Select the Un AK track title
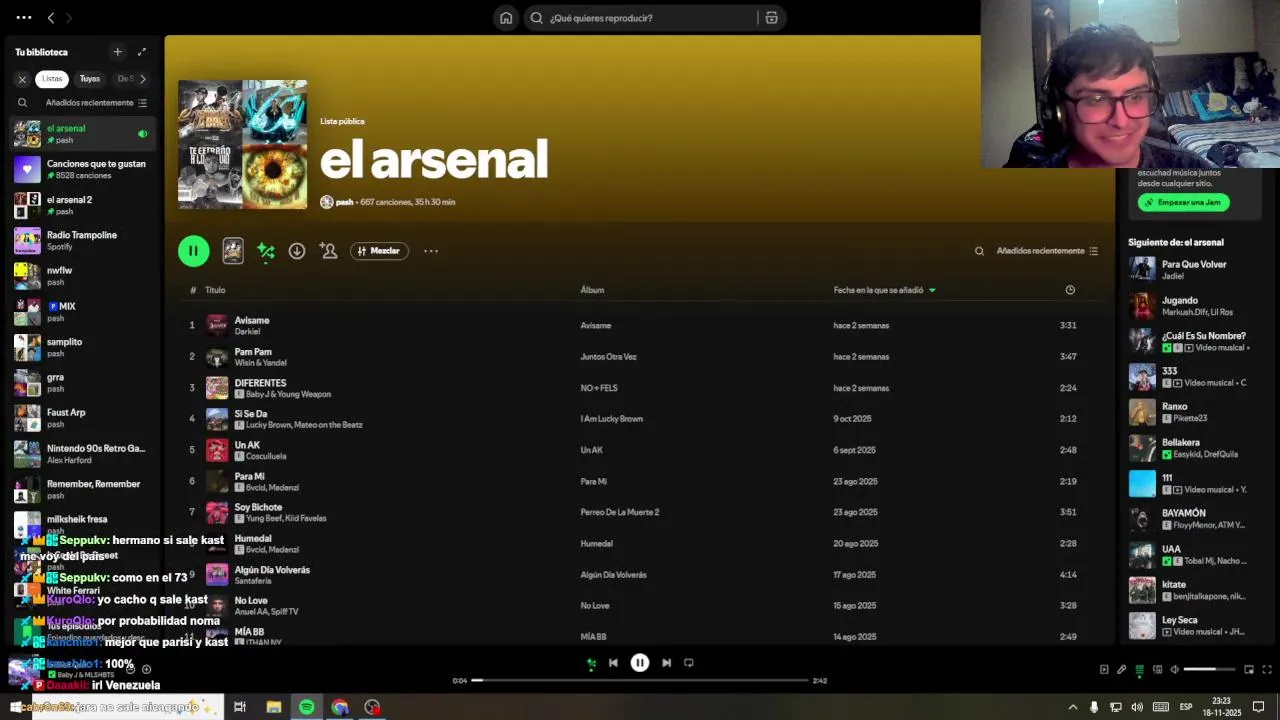This screenshot has width=1280, height=720. coord(247,445)
